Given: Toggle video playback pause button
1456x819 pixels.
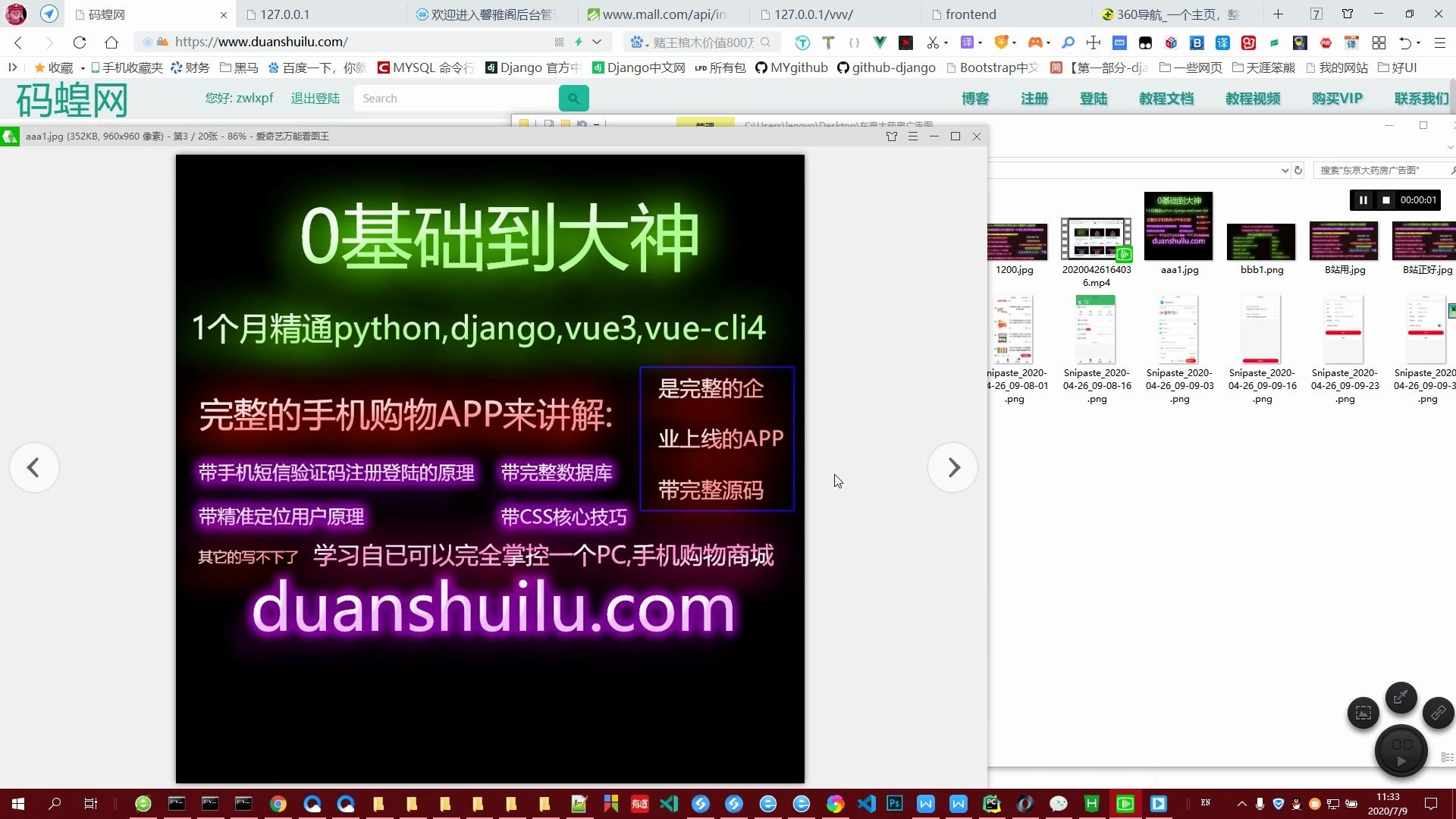Looking at the screenshot, I should [1363, 199].
